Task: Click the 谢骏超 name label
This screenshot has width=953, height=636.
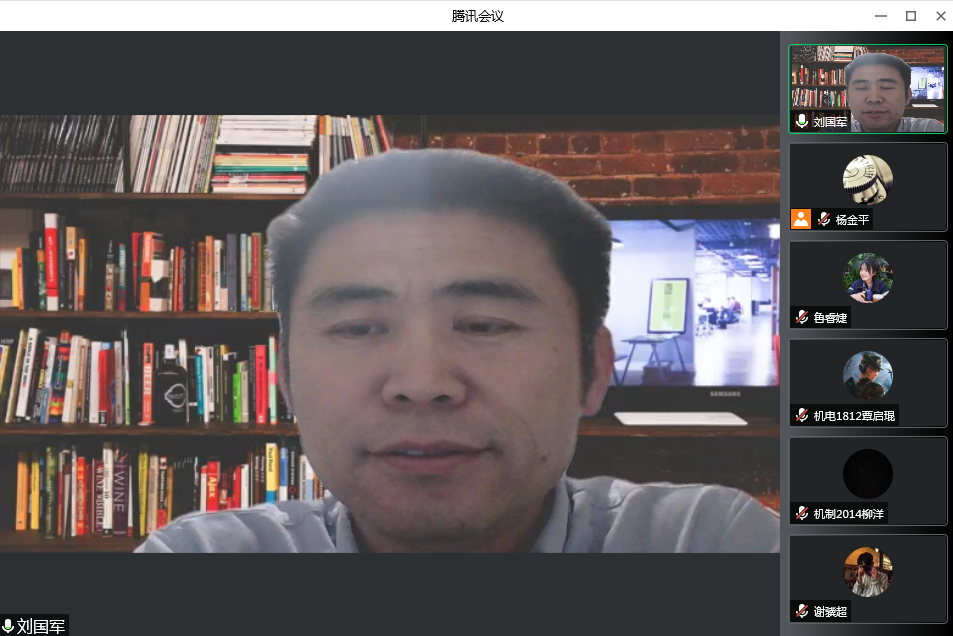Action: pyautogui.click(x=830, y=611)
